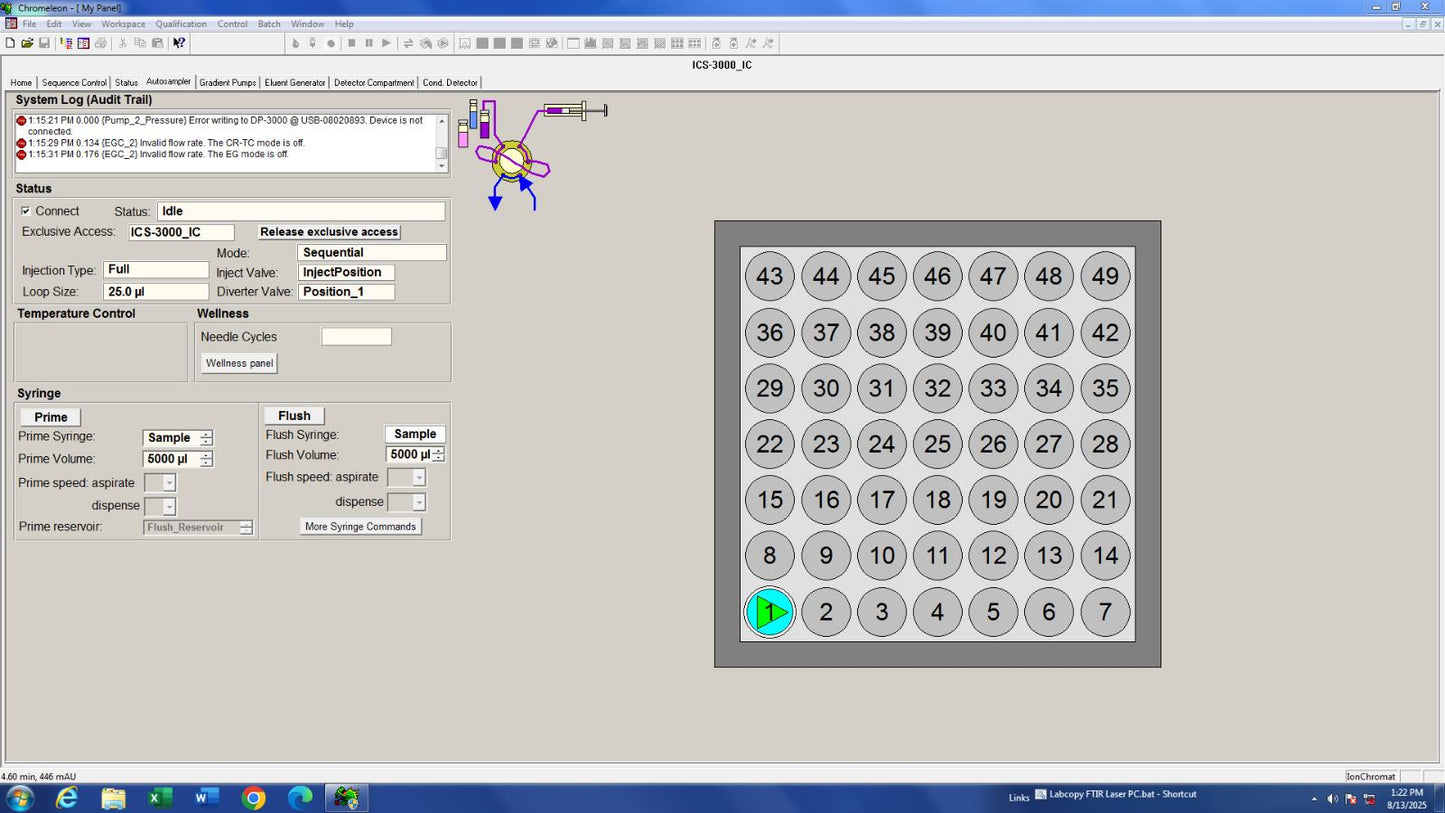Select vial position 1 with green arrow
Image resolution: width=1445 pixels, height=813 pixels.
click(x=769, y=612)
